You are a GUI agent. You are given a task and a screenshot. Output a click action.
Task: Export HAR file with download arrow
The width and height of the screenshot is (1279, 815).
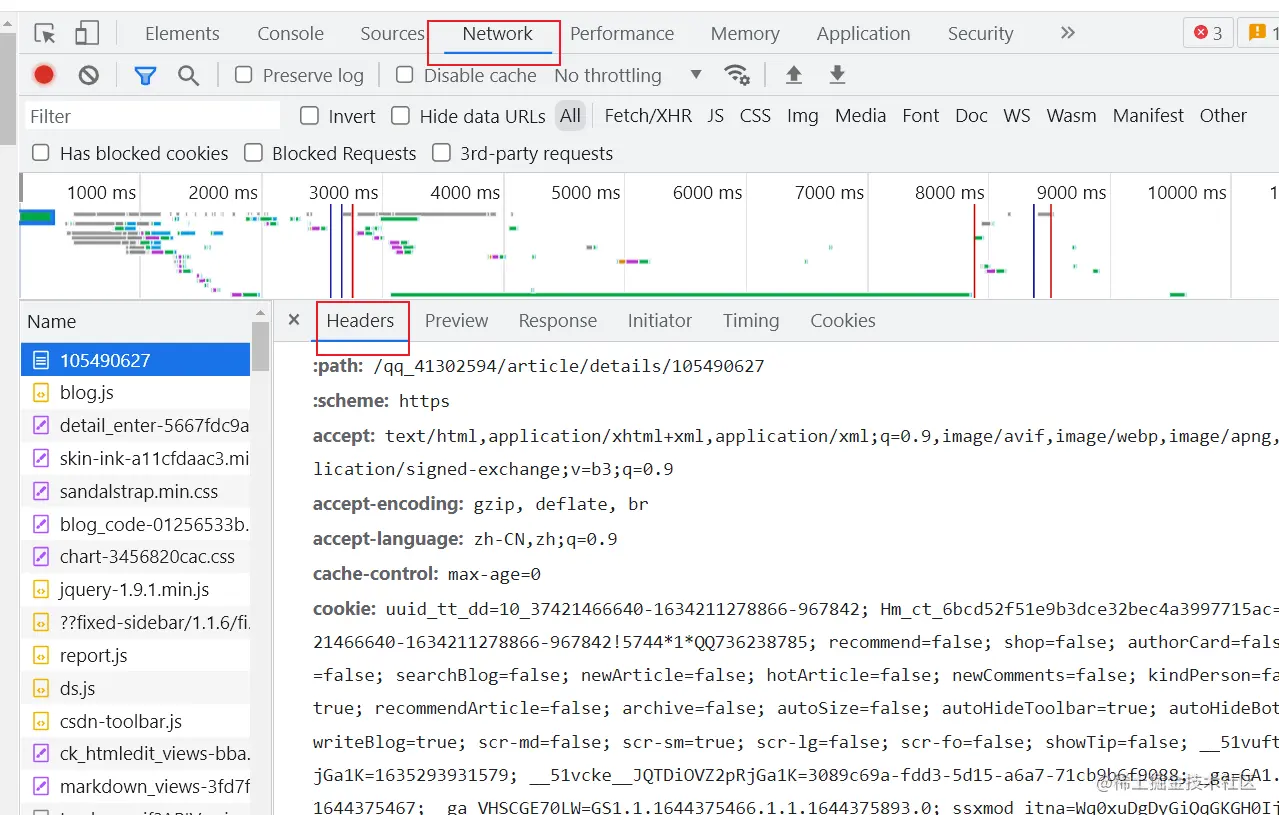pyautogui.click(x=838, y=75)
